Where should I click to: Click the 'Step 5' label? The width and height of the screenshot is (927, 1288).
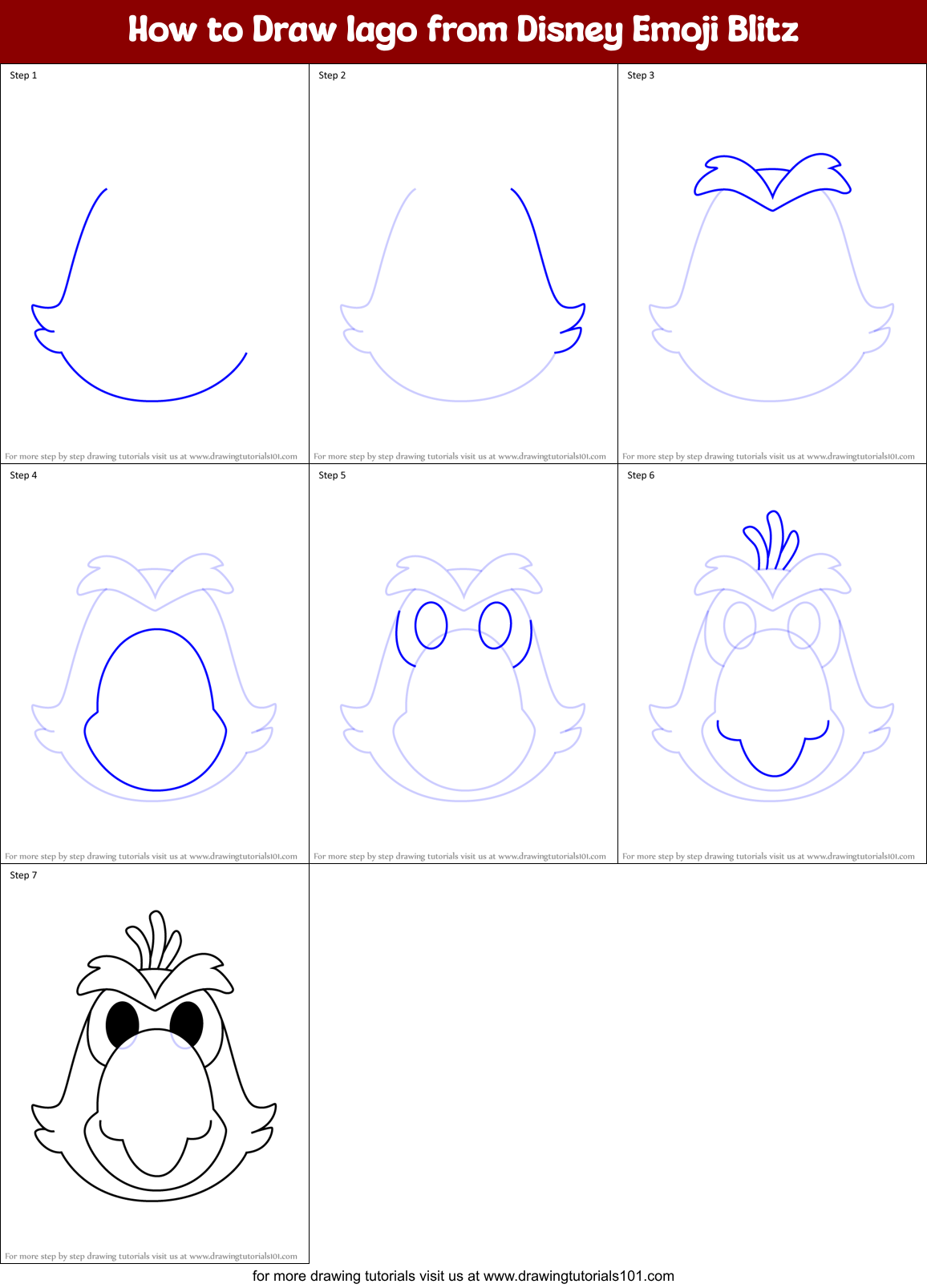click(x=332, y=475)
